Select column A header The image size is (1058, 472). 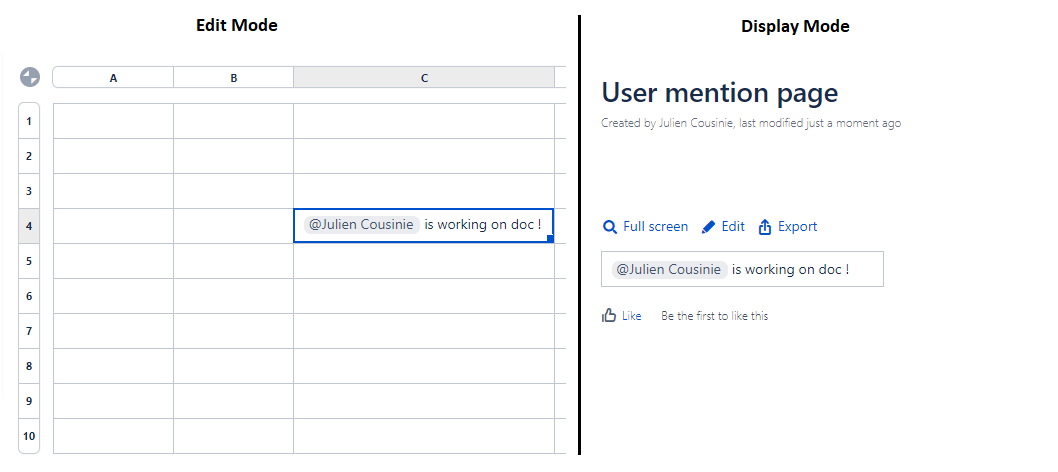(x=113, y=78)
